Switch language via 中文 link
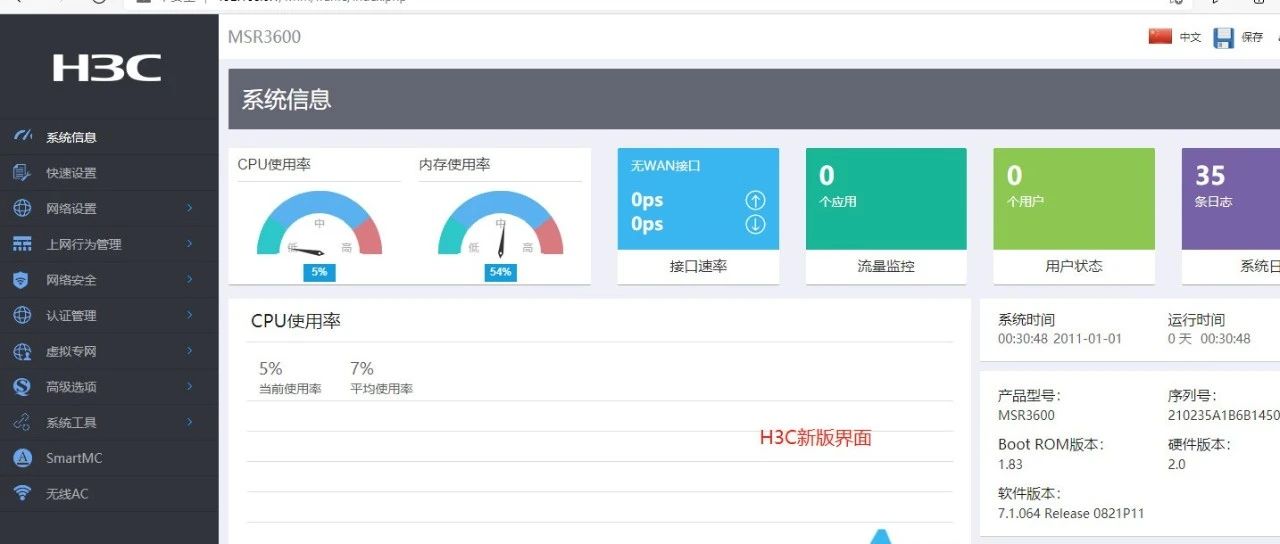Screen dimensions: 1280x544 (x=1190, y=37)
